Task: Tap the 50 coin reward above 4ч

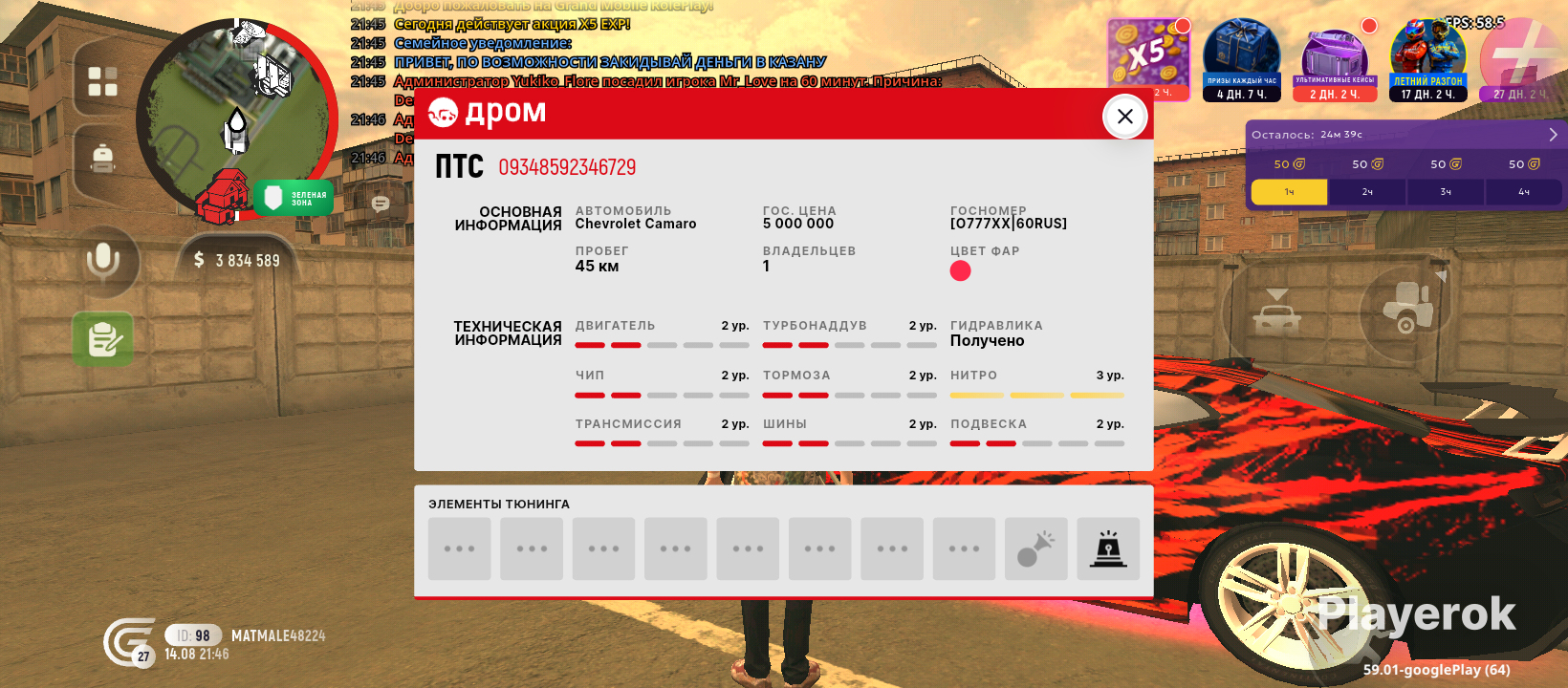Action: point(1524,164)
